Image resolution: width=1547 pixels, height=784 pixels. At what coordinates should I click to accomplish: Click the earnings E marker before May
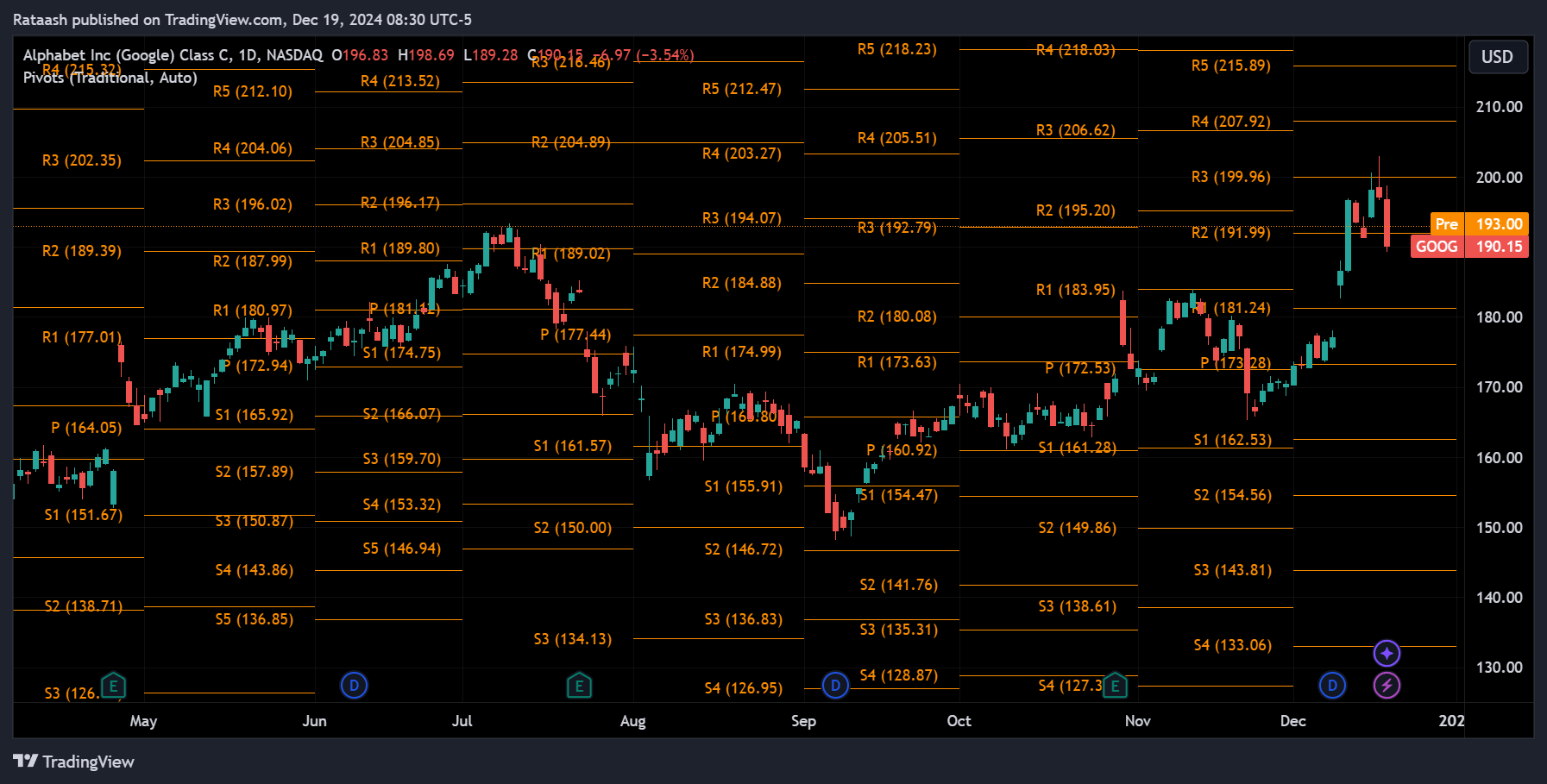click(113, 686)
